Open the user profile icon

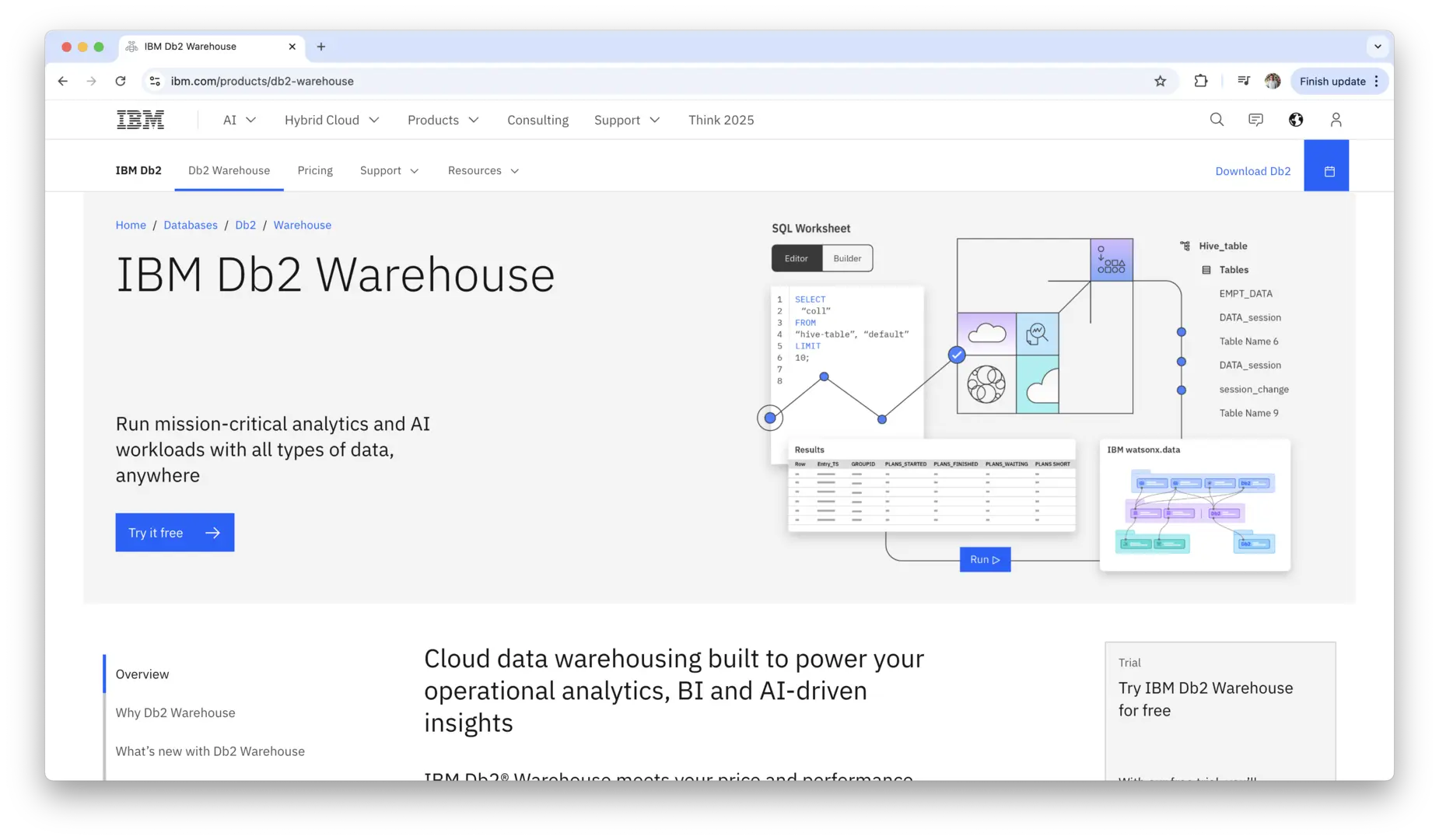tap(1336, 120)
